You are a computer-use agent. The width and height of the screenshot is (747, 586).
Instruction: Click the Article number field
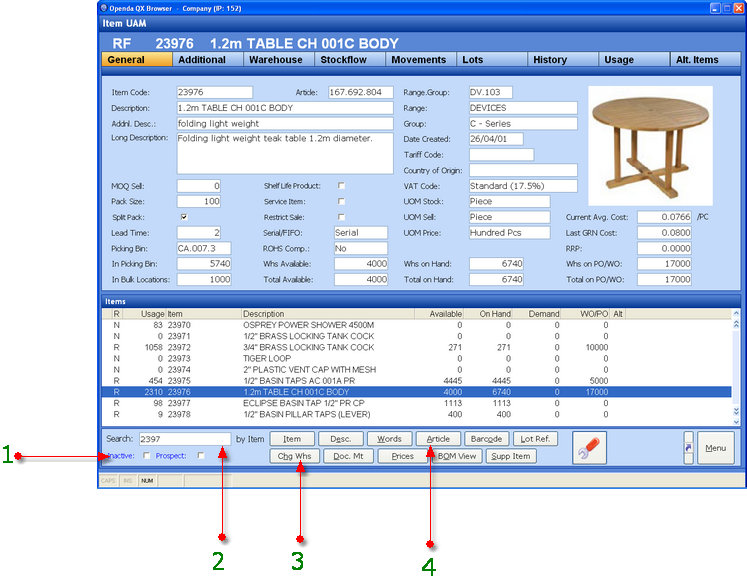[x=361, y=92]
